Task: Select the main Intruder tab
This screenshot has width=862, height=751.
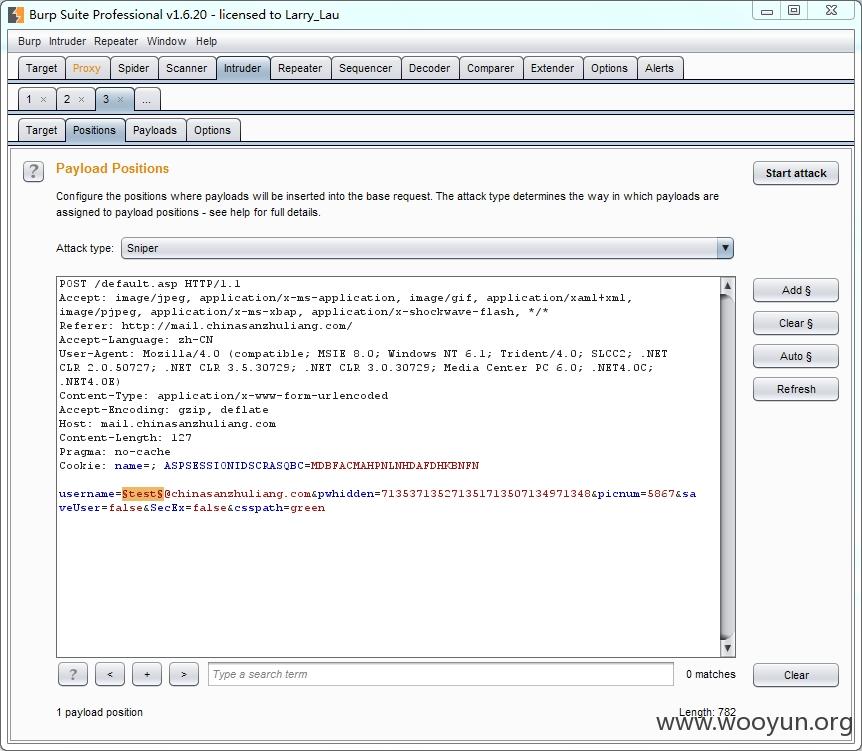Action: click(242, 68)
